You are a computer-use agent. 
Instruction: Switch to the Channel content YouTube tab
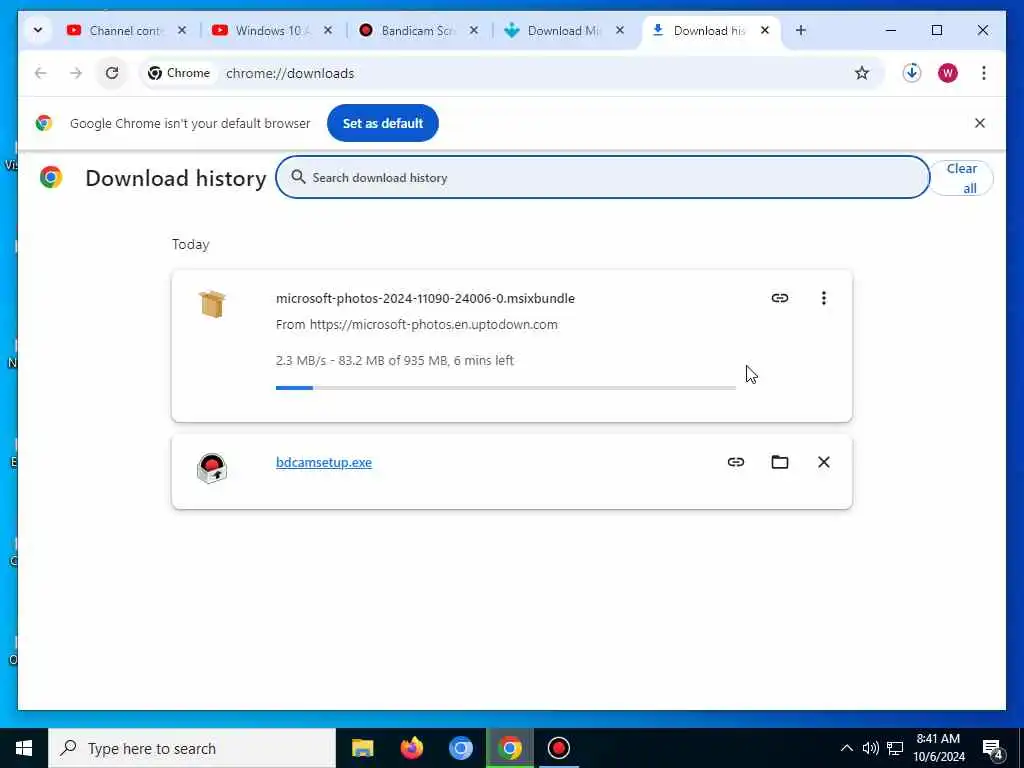click(x=116, y=31)
